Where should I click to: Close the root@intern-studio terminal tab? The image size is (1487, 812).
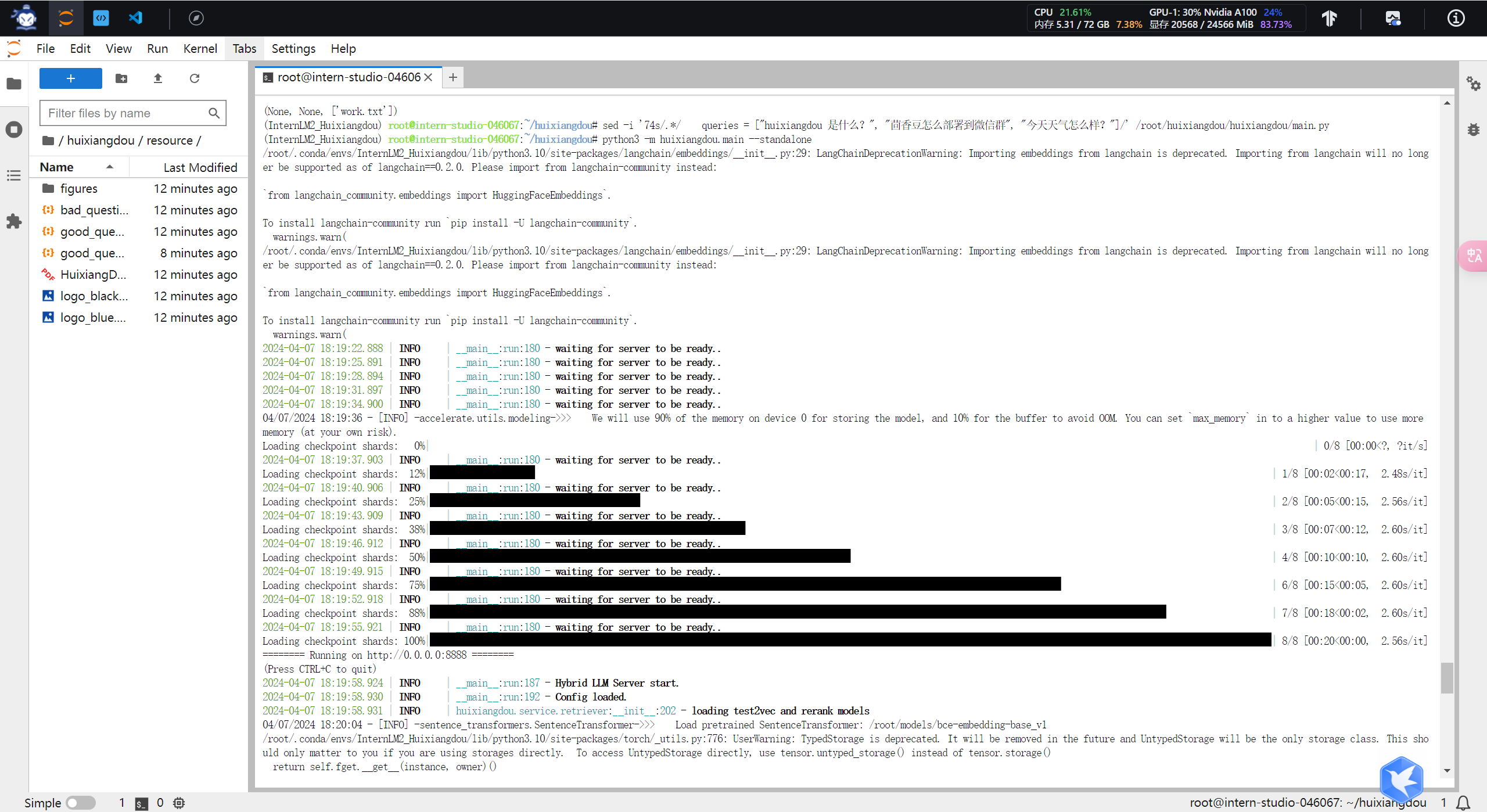point(428,77)
